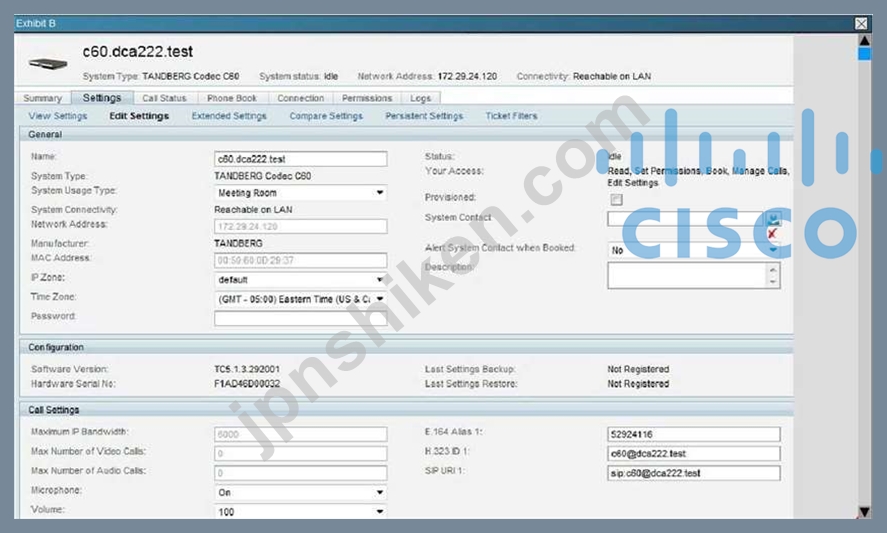The height and width of the screenshot is (533, 887).
Task: Click Compare Settings link
Action: pyautogui.click(x=326, y=116)
